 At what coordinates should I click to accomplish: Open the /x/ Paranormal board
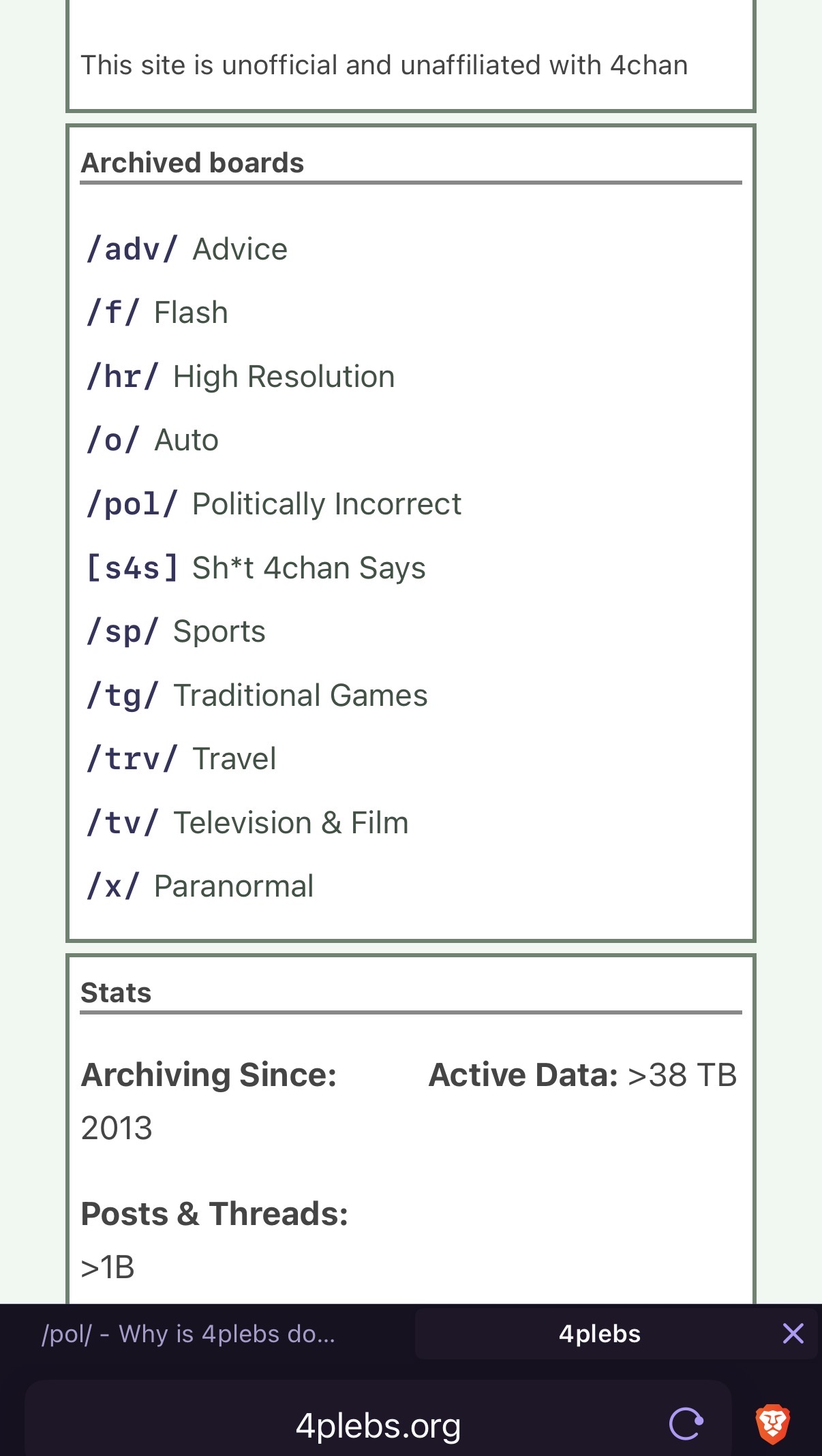click(x=200, y=886)
